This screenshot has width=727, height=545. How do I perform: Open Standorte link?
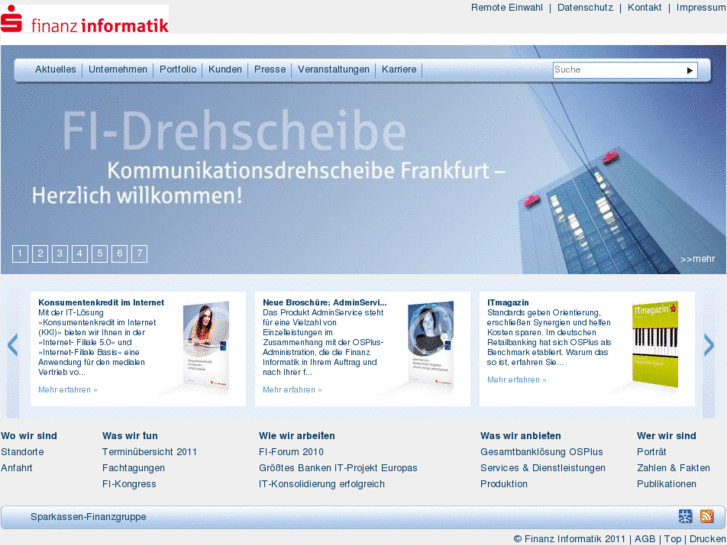(x=22, y=452)
